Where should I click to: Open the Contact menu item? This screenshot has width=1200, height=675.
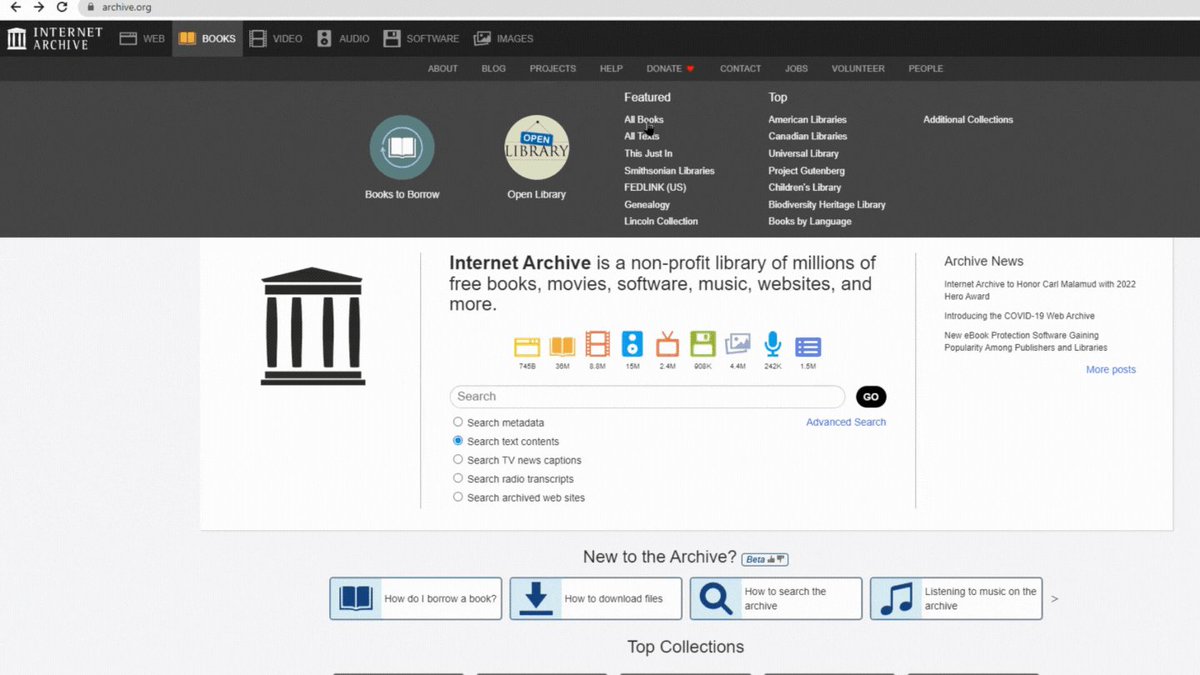click(740, 69)
